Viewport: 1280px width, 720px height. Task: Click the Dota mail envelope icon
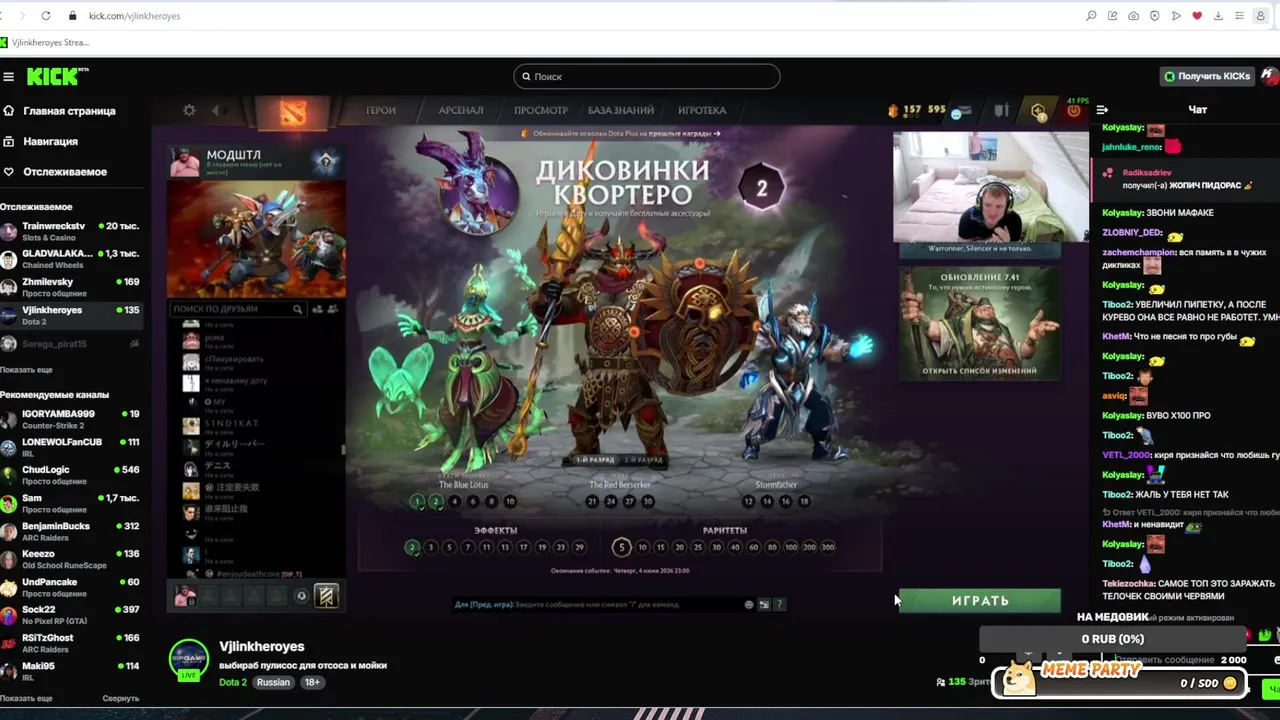point(962,111)
